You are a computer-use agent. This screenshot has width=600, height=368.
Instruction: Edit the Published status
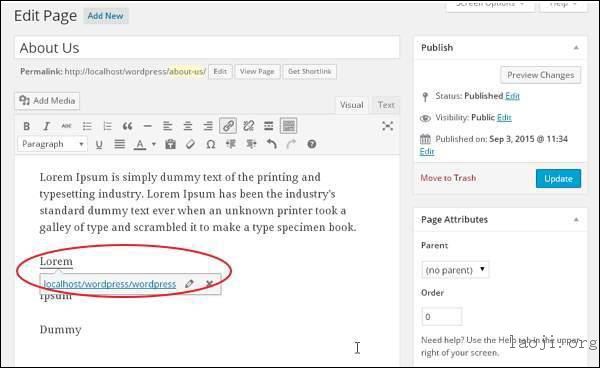click(x=512, y=96)
